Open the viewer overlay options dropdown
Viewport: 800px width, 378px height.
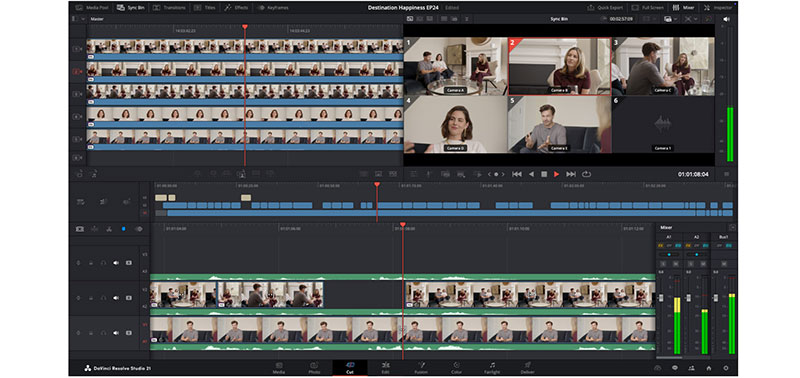pyautogui.click(x=671, y=19)
